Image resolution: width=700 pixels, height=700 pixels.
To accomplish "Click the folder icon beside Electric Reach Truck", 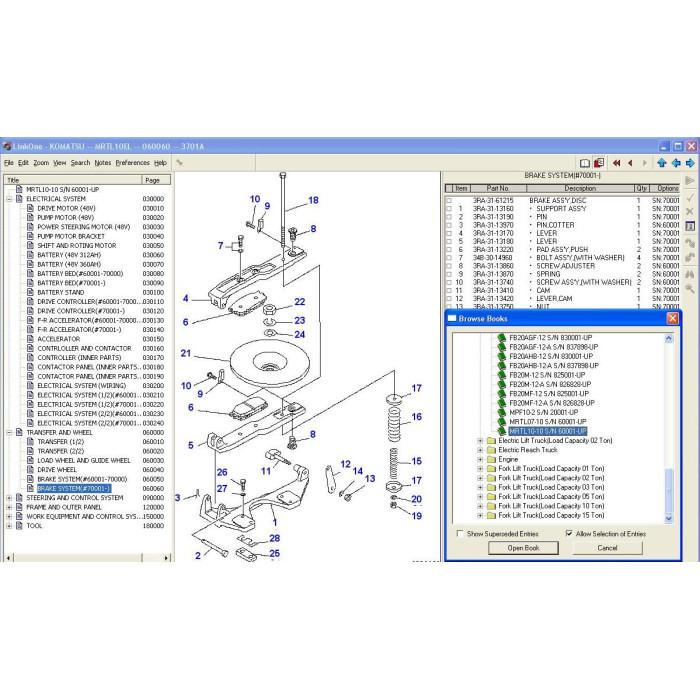I will tap(492, 450).
